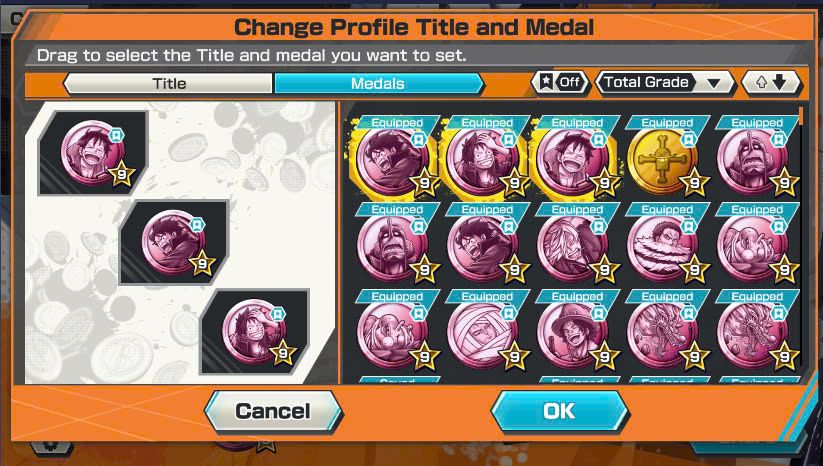823x466 pixels.
Task: Select the dragon medal at the end of the third row
Action: (753, 333)
